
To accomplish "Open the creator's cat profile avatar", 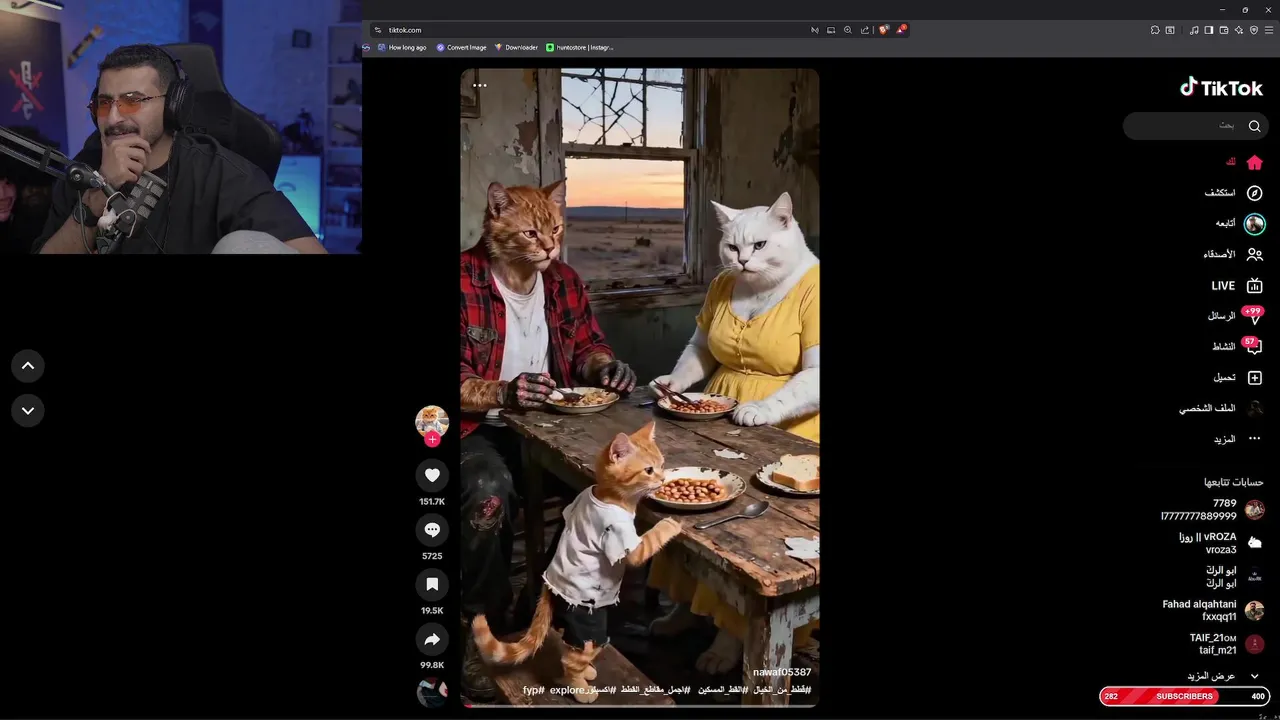I will pyautogui.click(x=432, y=421).
